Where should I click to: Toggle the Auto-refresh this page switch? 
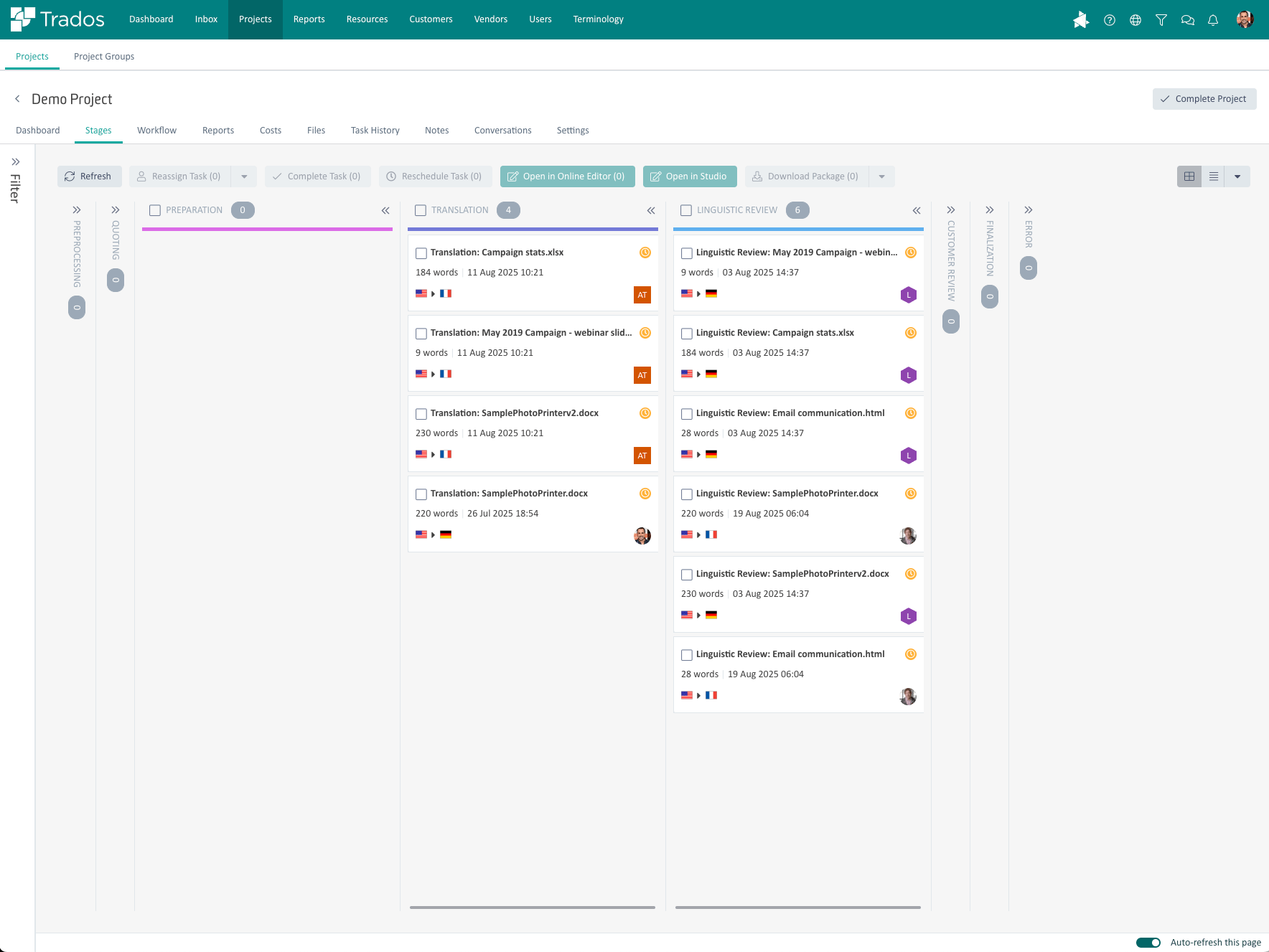[x=1148, y=943]
